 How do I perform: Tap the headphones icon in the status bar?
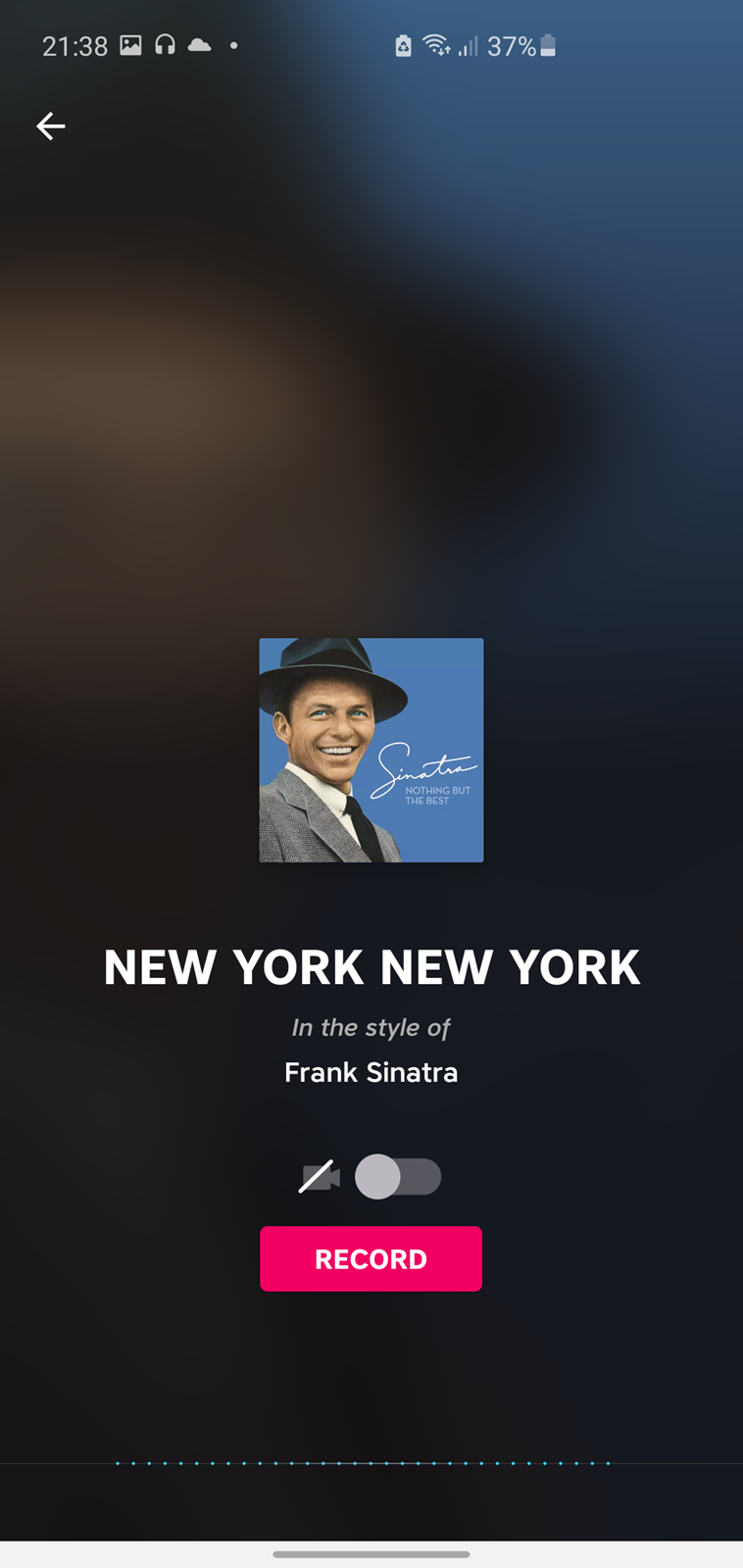(165, 45)
